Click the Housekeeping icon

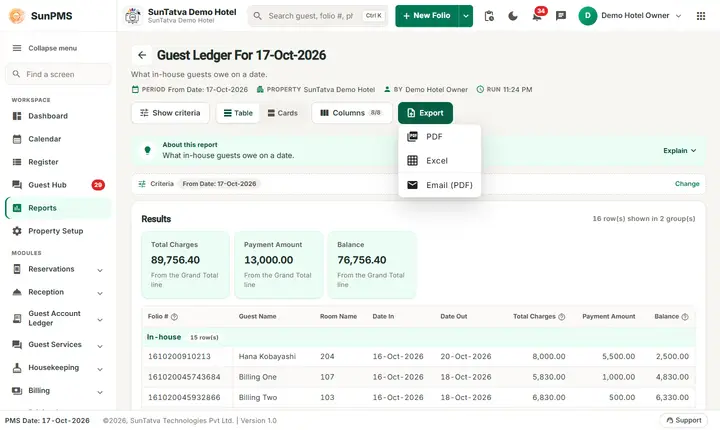pyautogui.click(x=17, y=368)
